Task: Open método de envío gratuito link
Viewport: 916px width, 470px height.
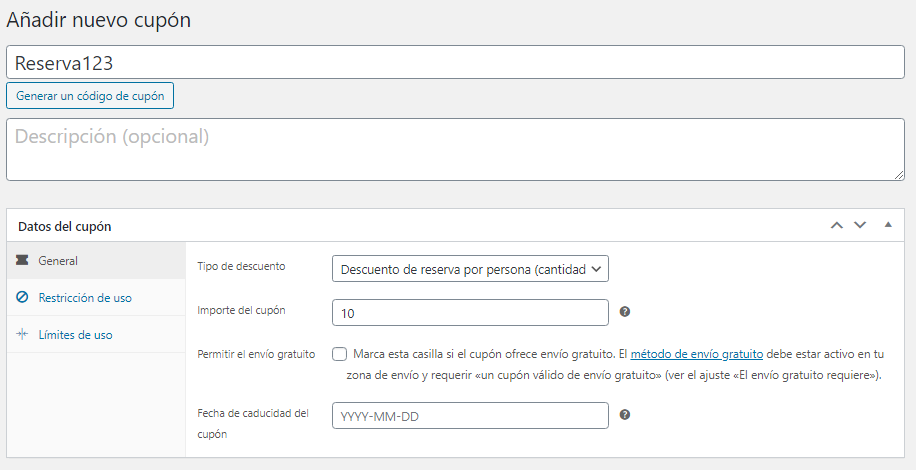Action: coord(696,354)
